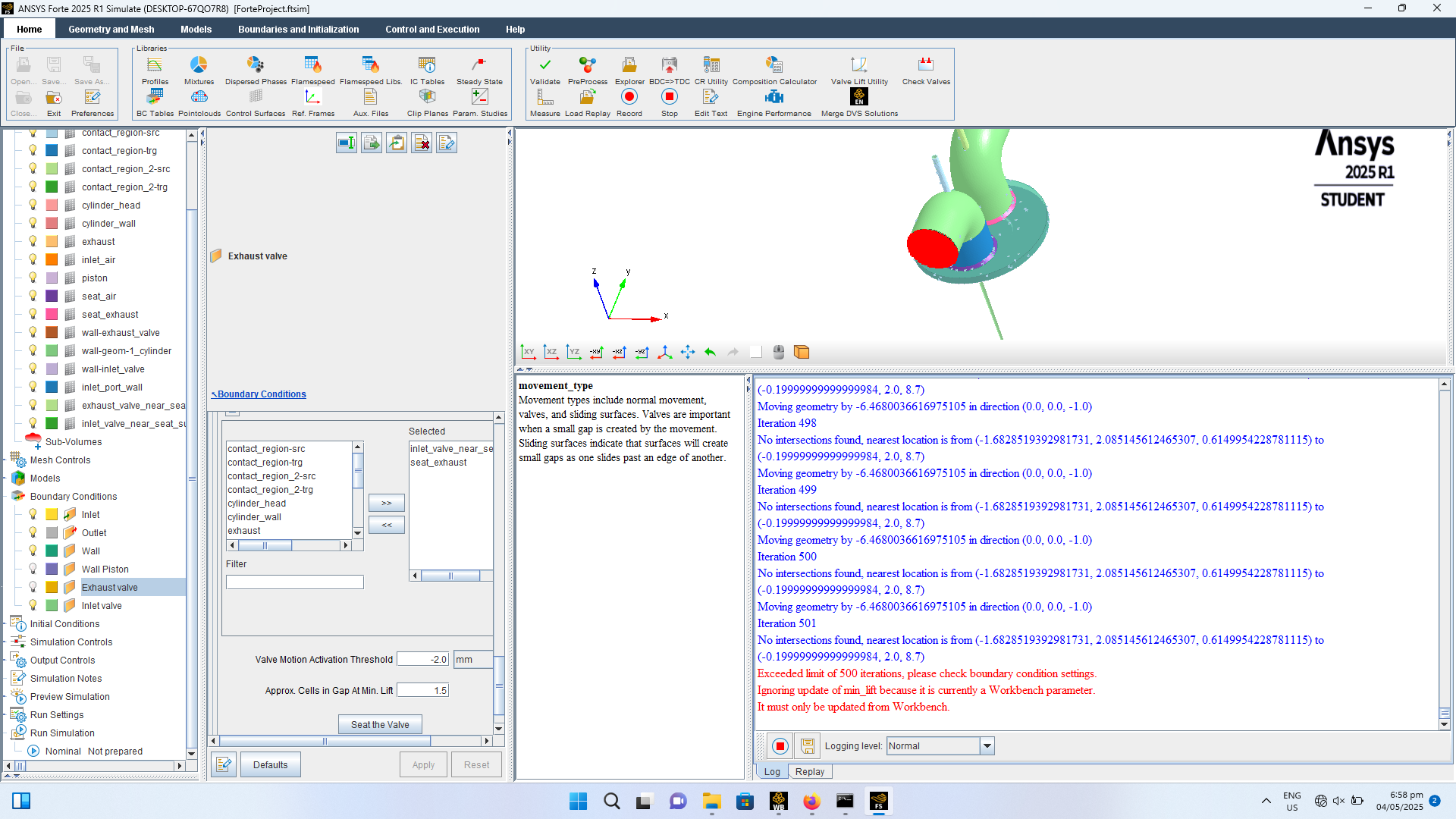Toggle visibility of exhaust surface
Viewport: 1456px width, 819px height.
33,241
